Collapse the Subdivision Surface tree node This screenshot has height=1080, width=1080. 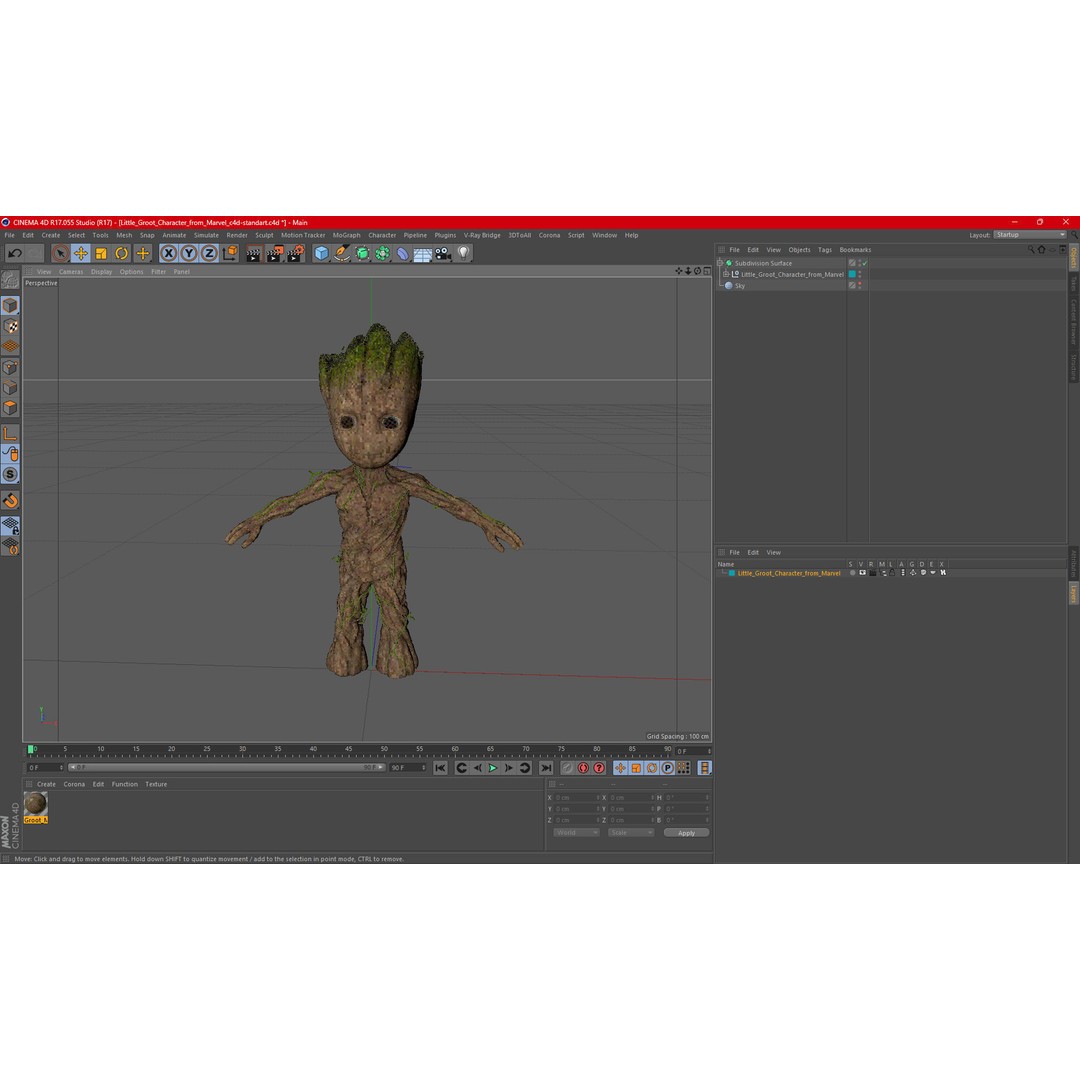click(x=720, y=263)
